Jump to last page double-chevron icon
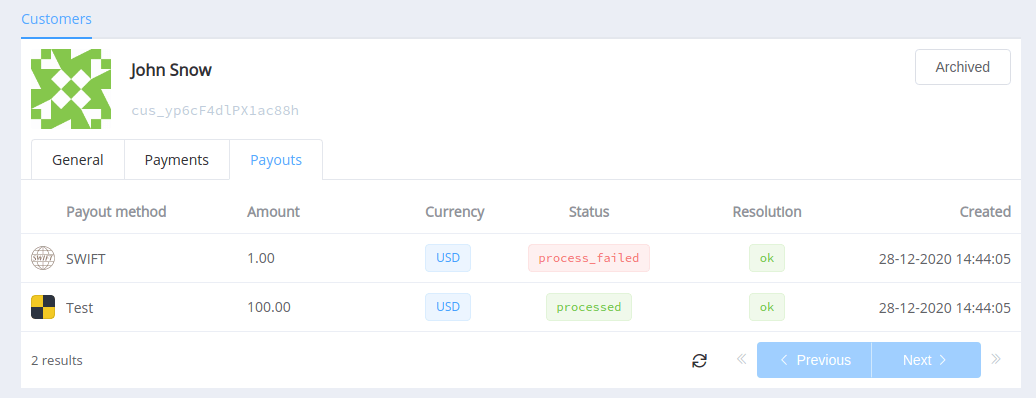 996,360
